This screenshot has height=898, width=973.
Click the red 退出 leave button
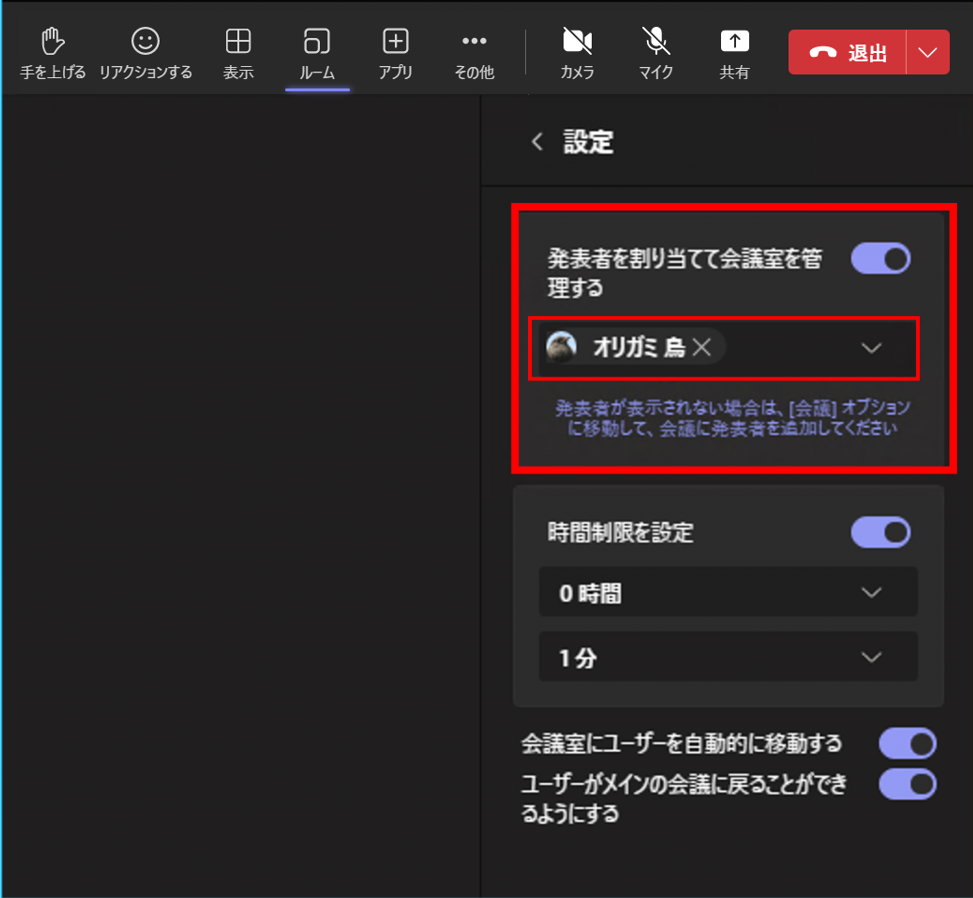848,53
